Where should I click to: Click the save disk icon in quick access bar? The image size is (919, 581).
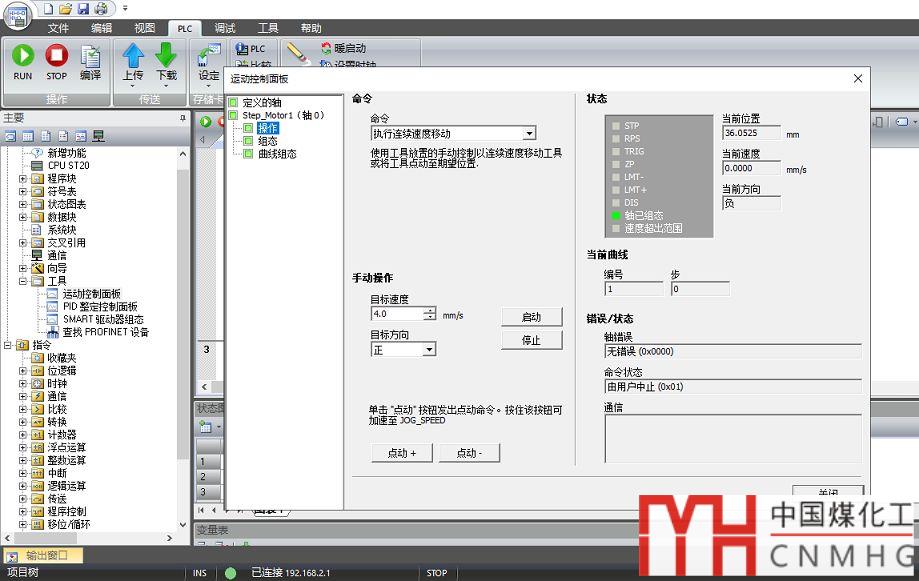(83, 8)
